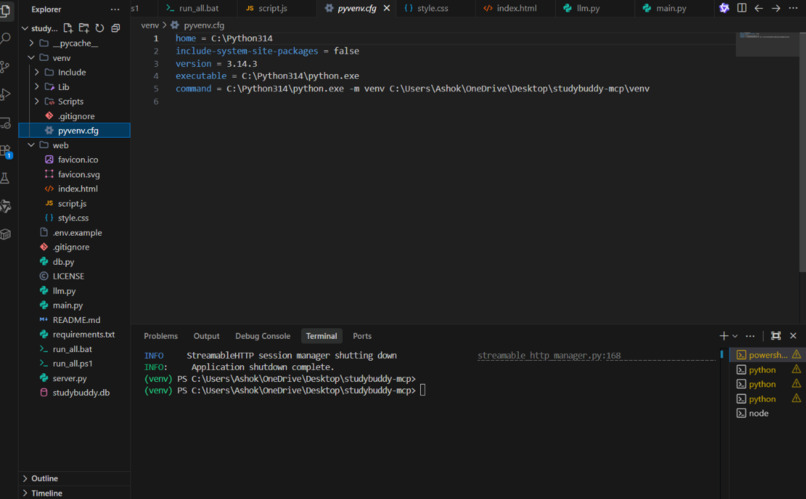
Task: Open studybuddy.db in the Explorer
Action: [x=74, y=393]
